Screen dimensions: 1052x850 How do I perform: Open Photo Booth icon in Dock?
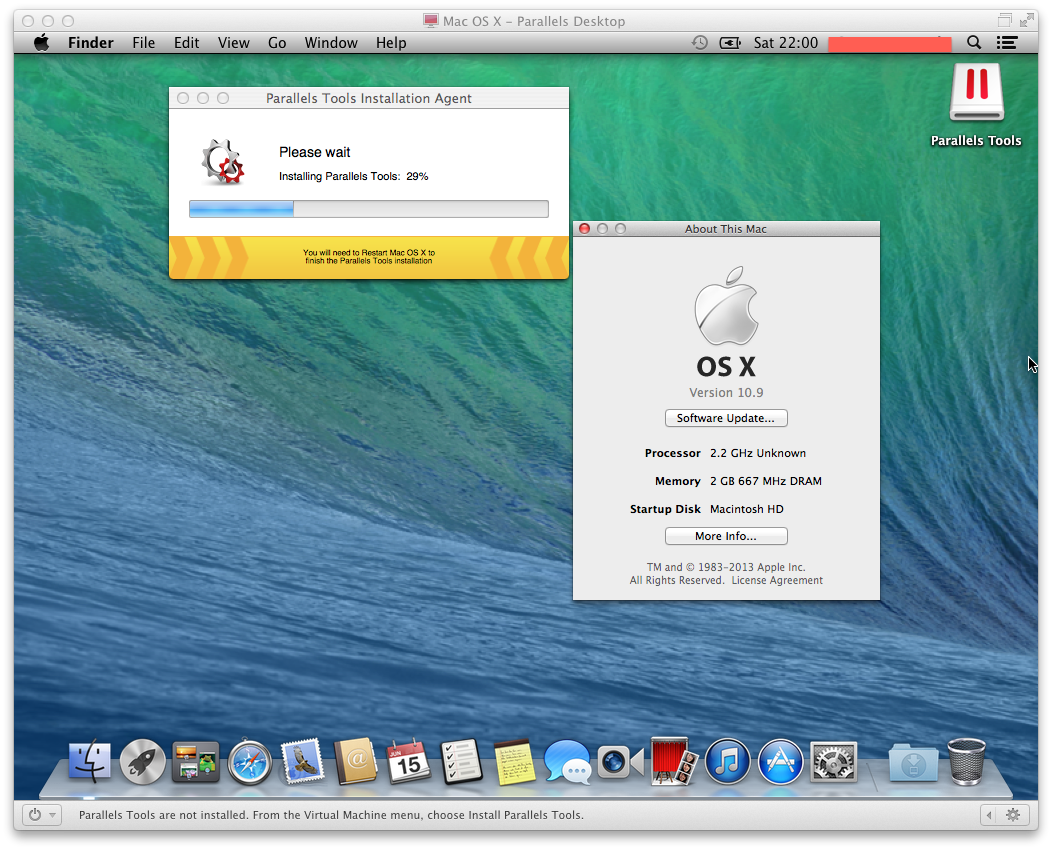(x=674, y=761)
